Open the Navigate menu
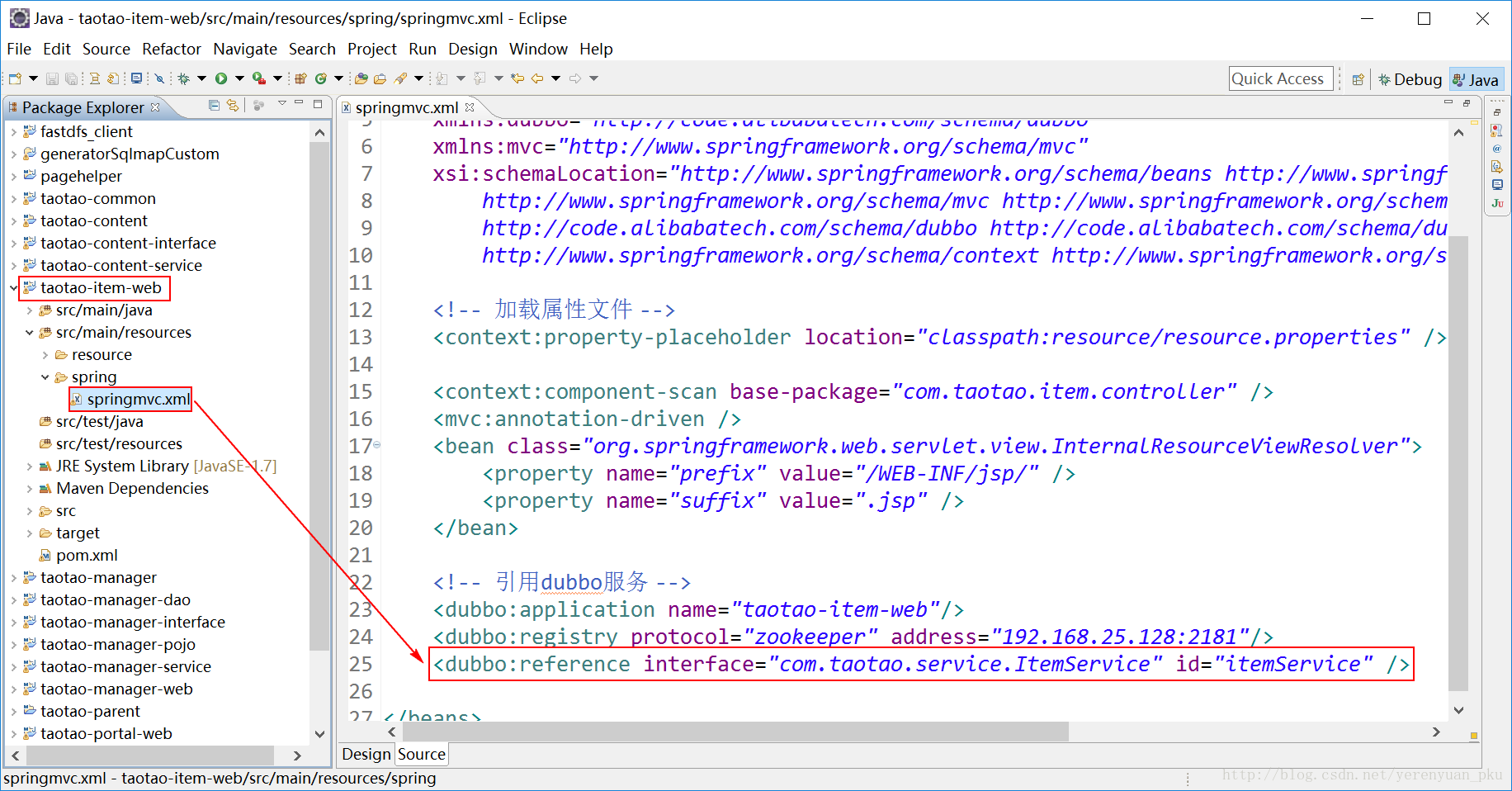 [245, 49]
